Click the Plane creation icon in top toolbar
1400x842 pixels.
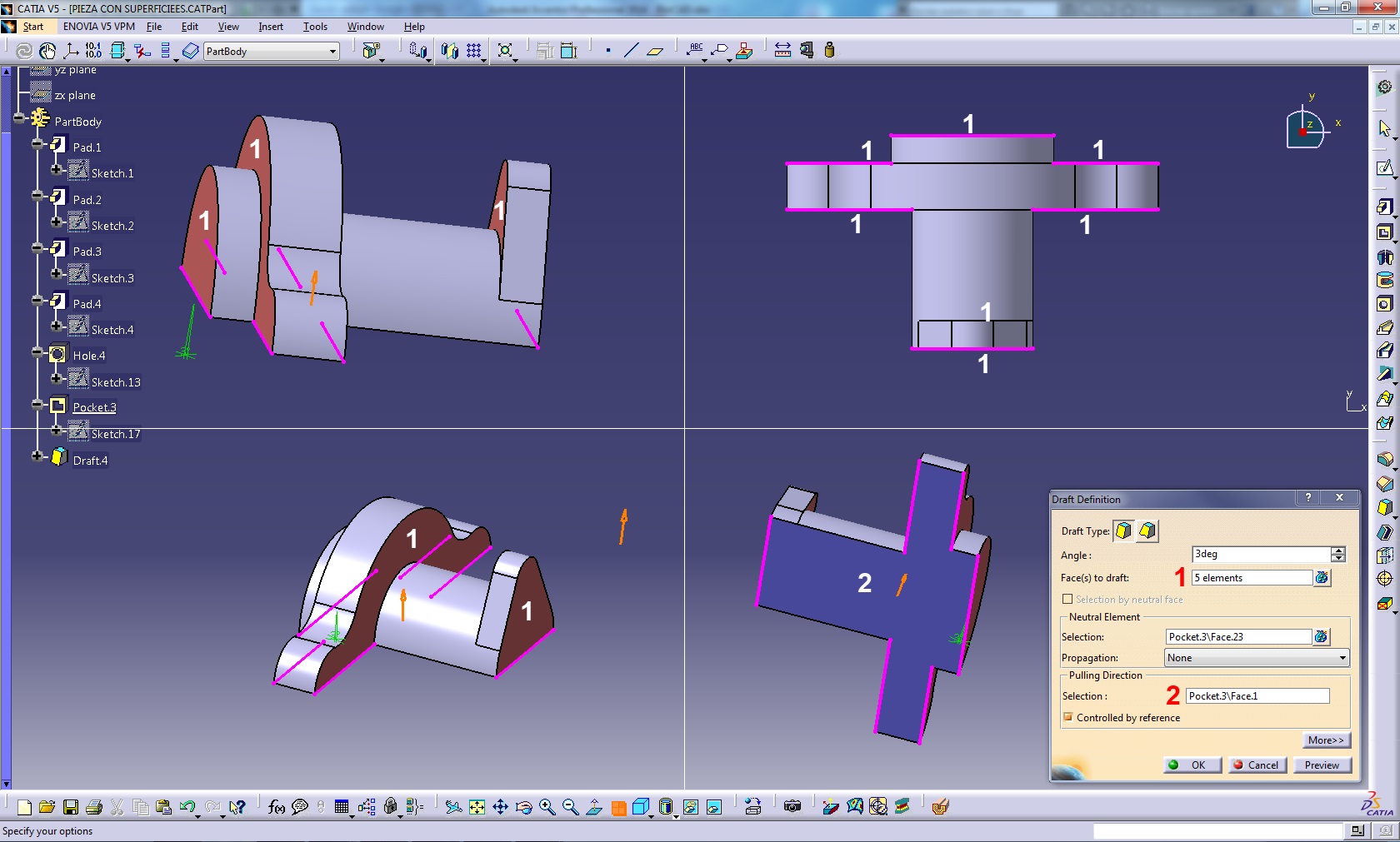pyautogui.click(x=655, y=51)
